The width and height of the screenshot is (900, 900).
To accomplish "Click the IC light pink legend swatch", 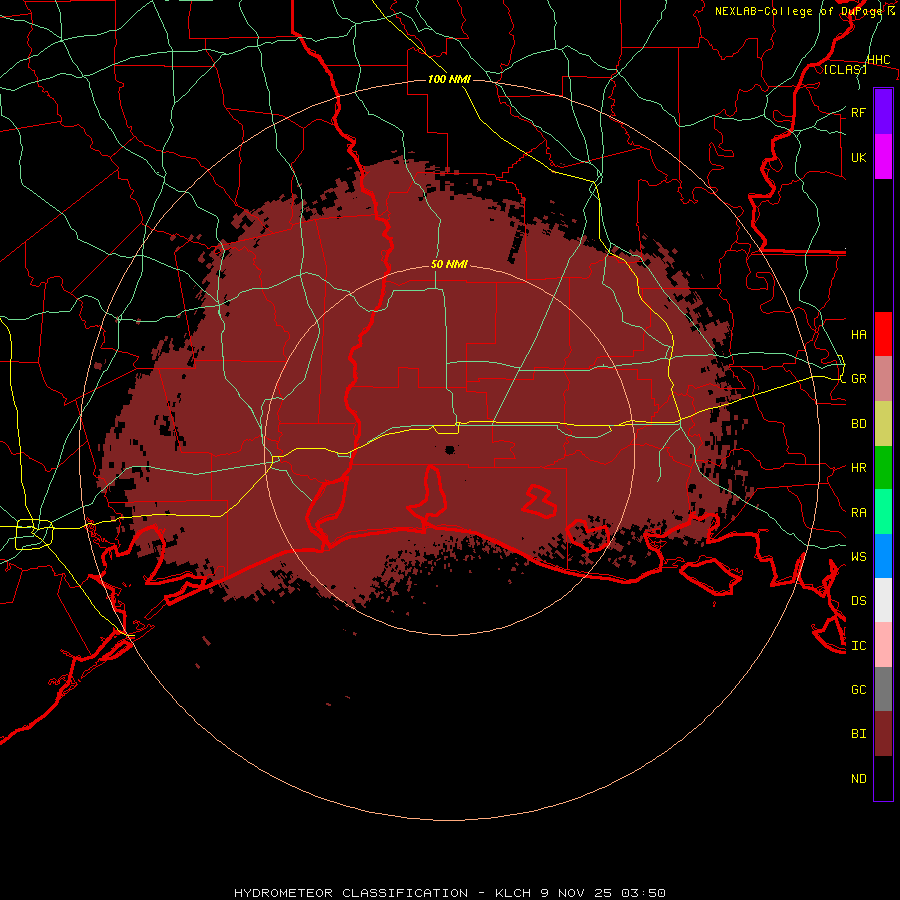I will coord(883,645).
